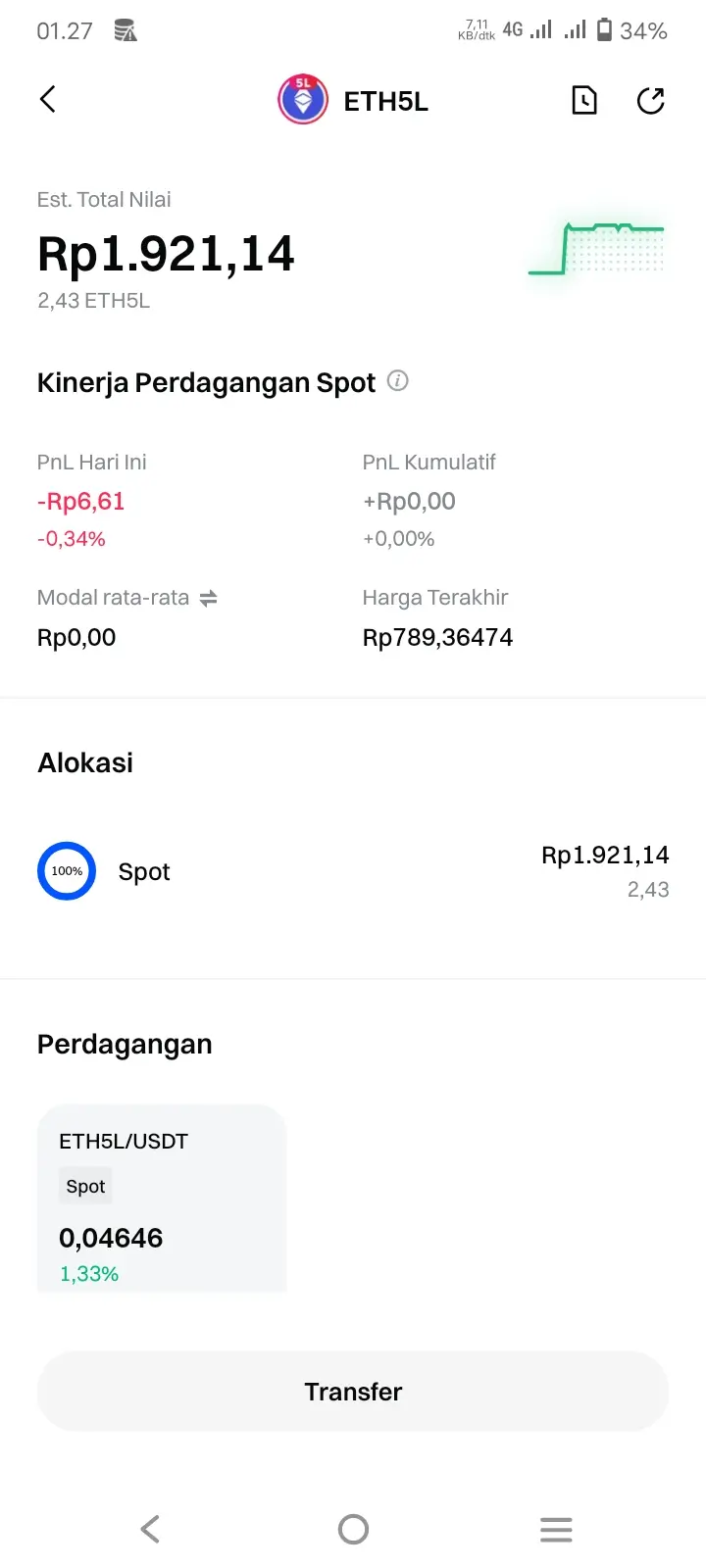The width and height of the screenshot is (706, 1568).
Task: Tap the PnL Kumulatif value +Rp0,00
Action: [409, 502]
